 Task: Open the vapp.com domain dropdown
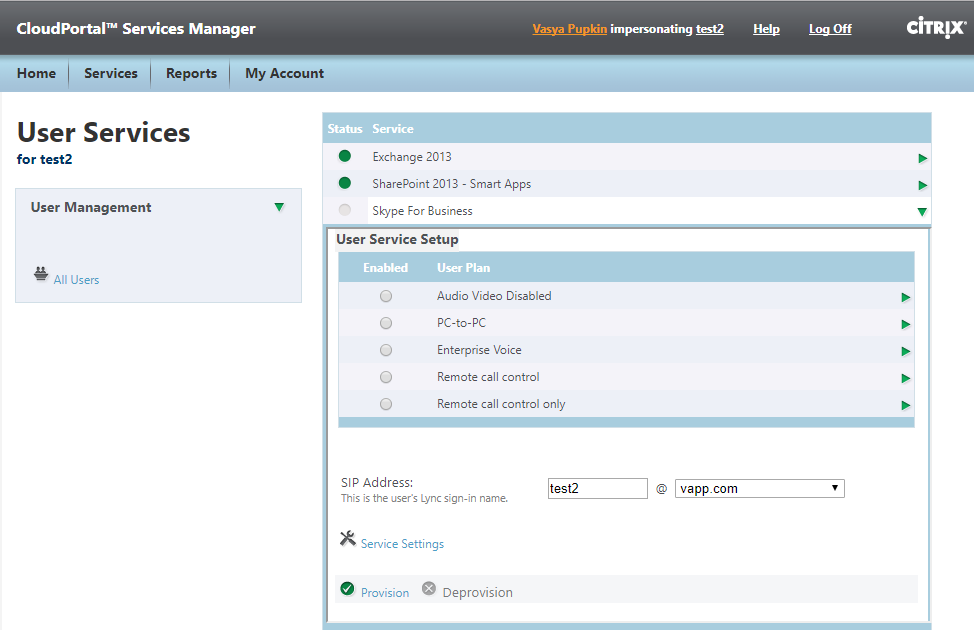tap(760, 488)
